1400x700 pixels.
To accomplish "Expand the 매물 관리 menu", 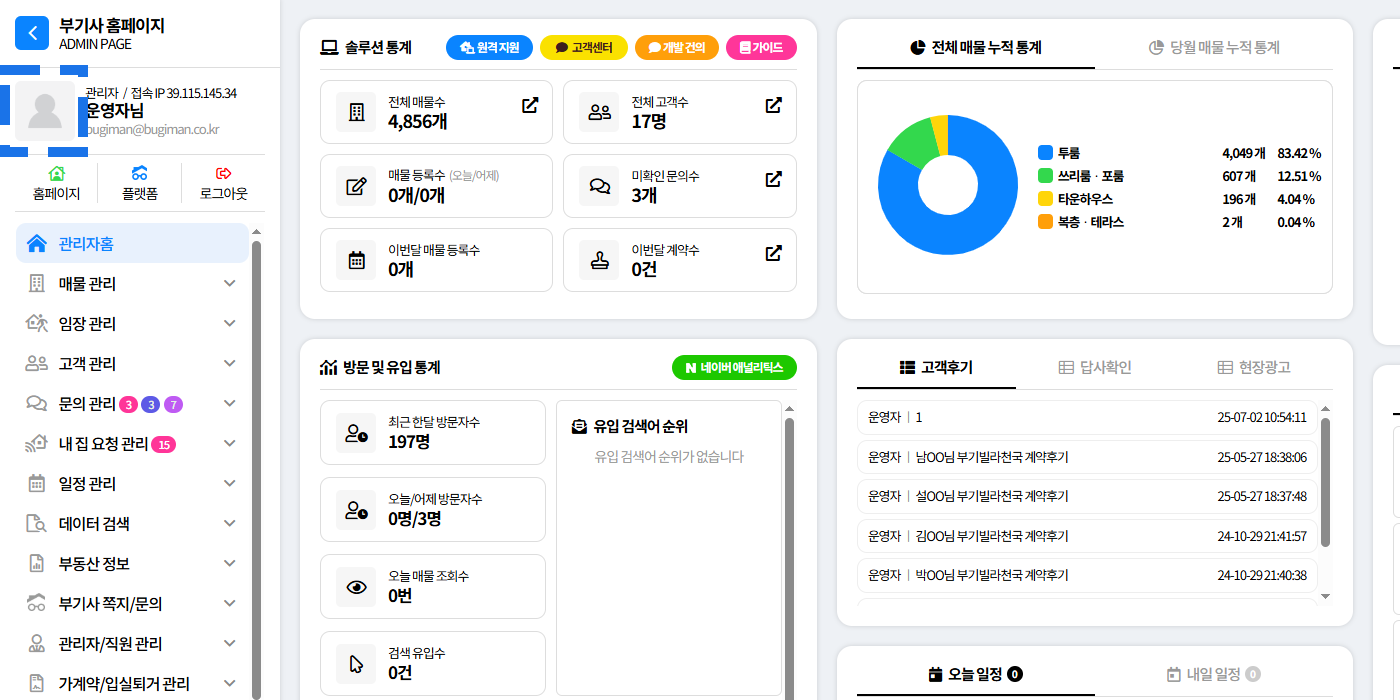I will [230, 284].
